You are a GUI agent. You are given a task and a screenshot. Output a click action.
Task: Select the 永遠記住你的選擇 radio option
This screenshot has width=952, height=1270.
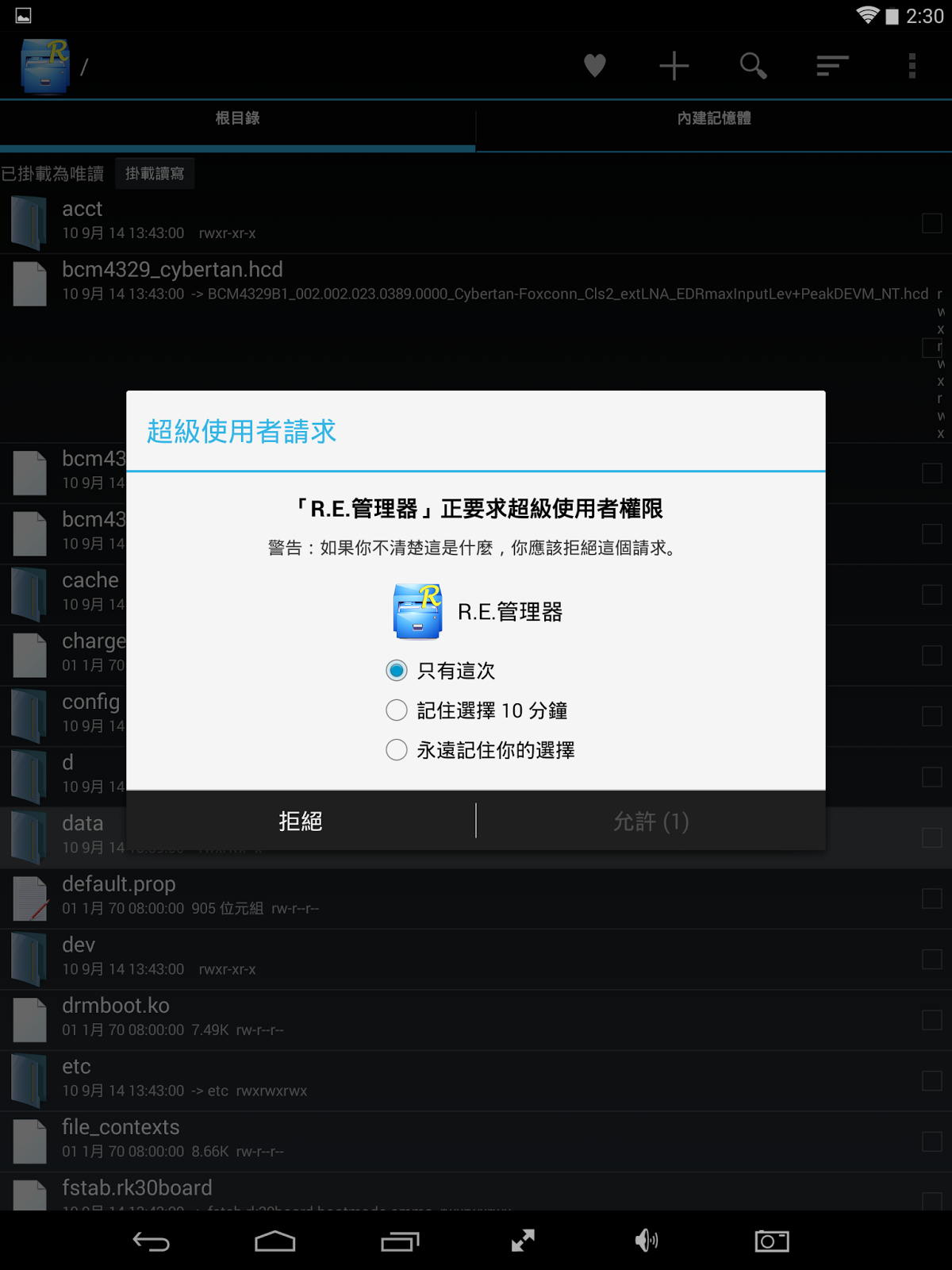click(x=397, y=750)
